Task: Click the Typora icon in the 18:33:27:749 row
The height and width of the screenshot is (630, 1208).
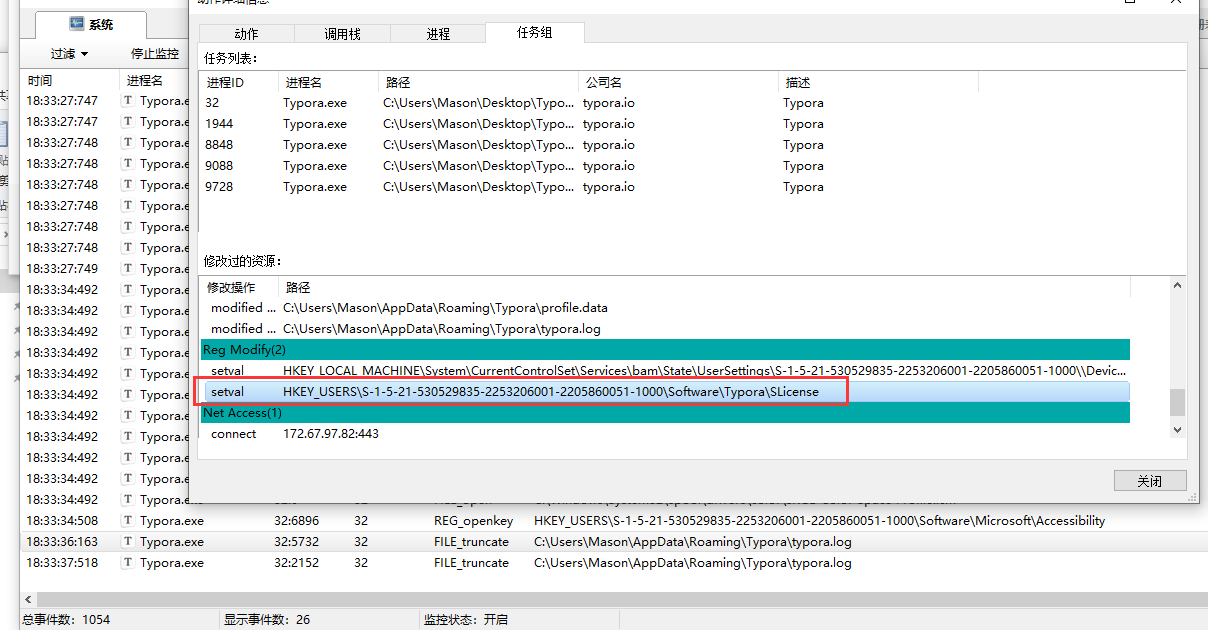Action: (128, 269)
